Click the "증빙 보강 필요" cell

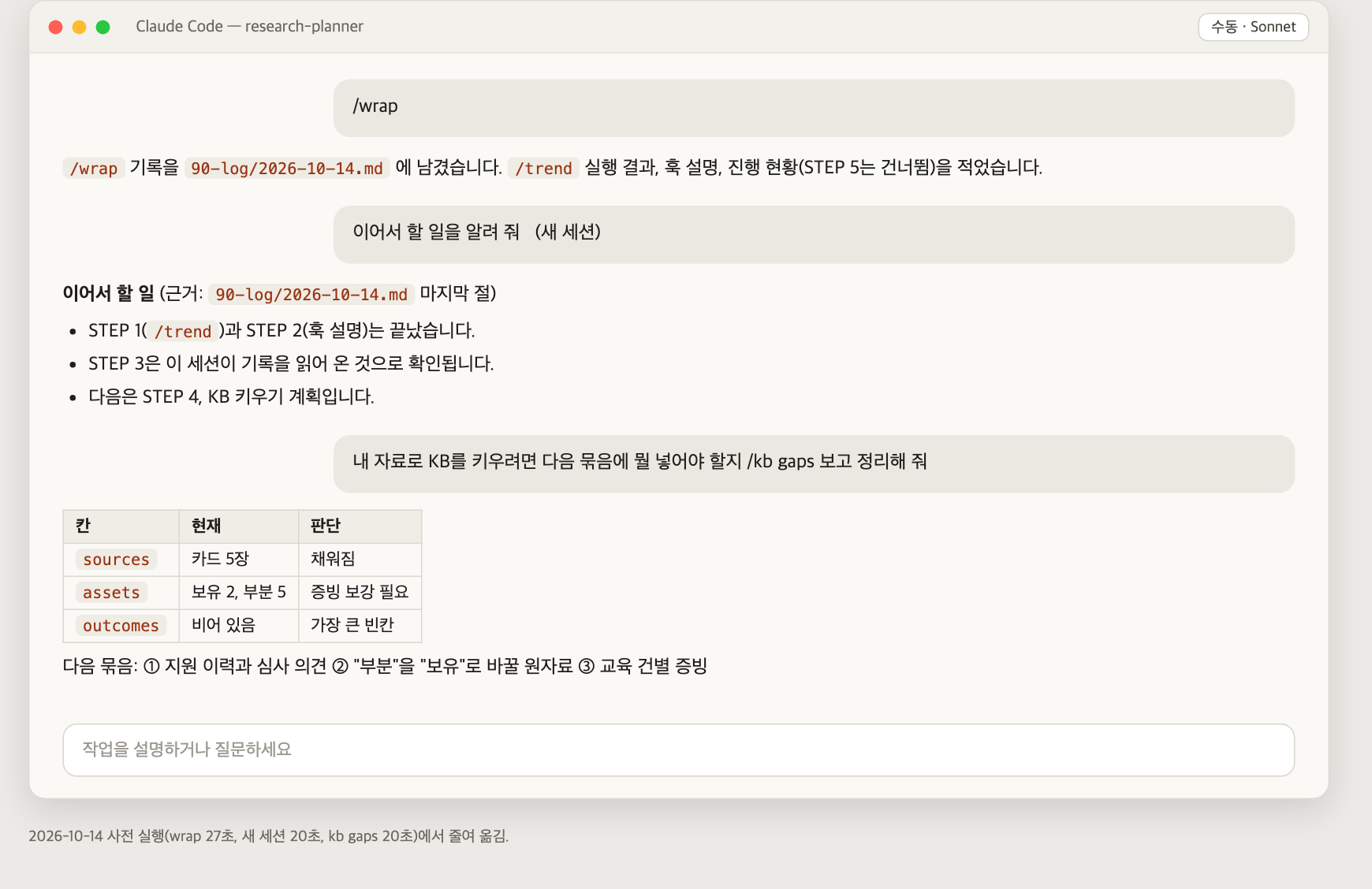pyautogui.click(x=360, y=593)
